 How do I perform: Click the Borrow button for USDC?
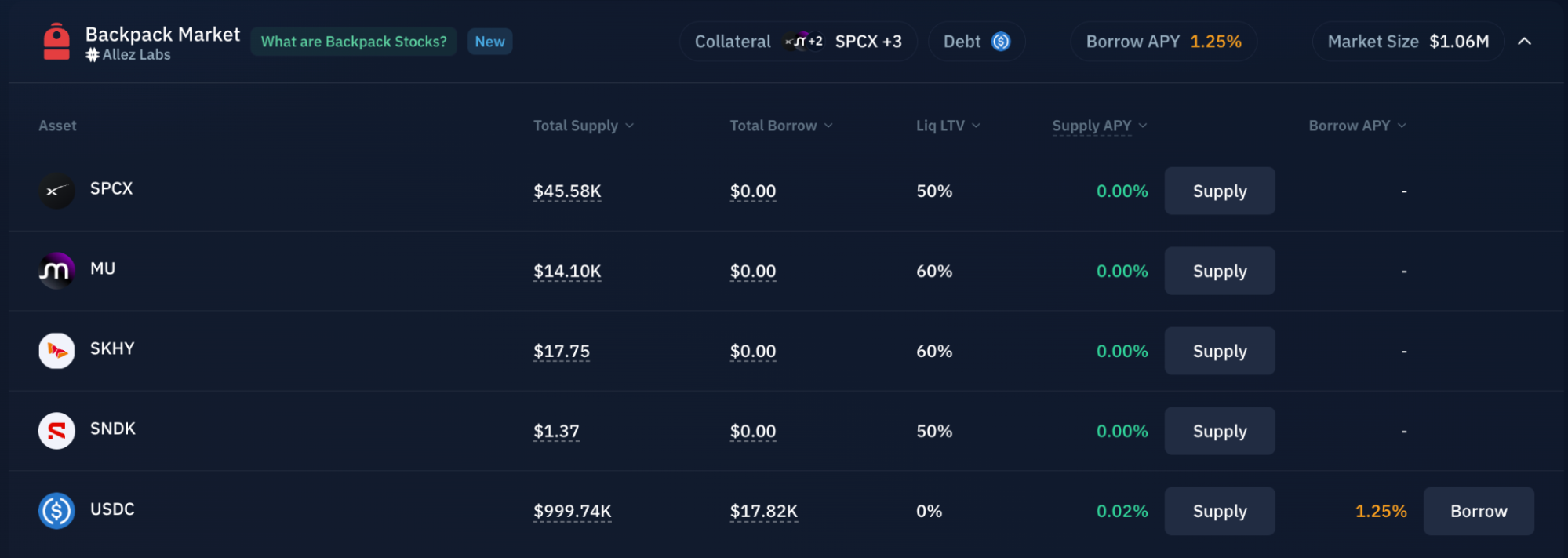pos(1479,511)
